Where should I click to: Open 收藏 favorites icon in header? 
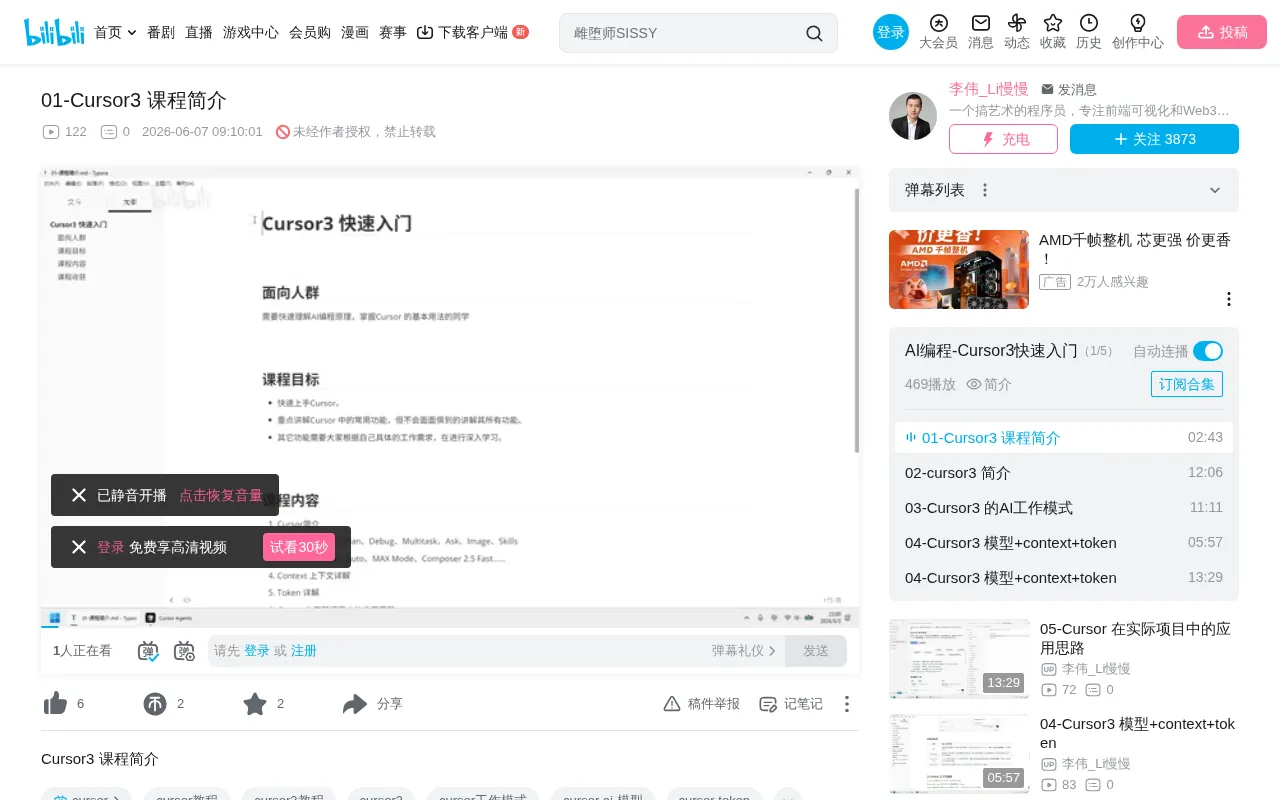coord(1053,23)
